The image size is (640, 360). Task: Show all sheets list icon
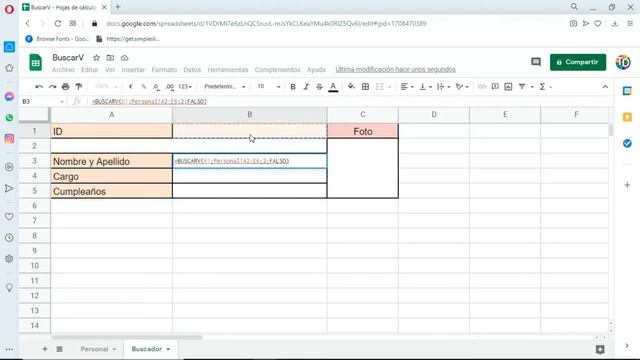[x=59, y=349]
